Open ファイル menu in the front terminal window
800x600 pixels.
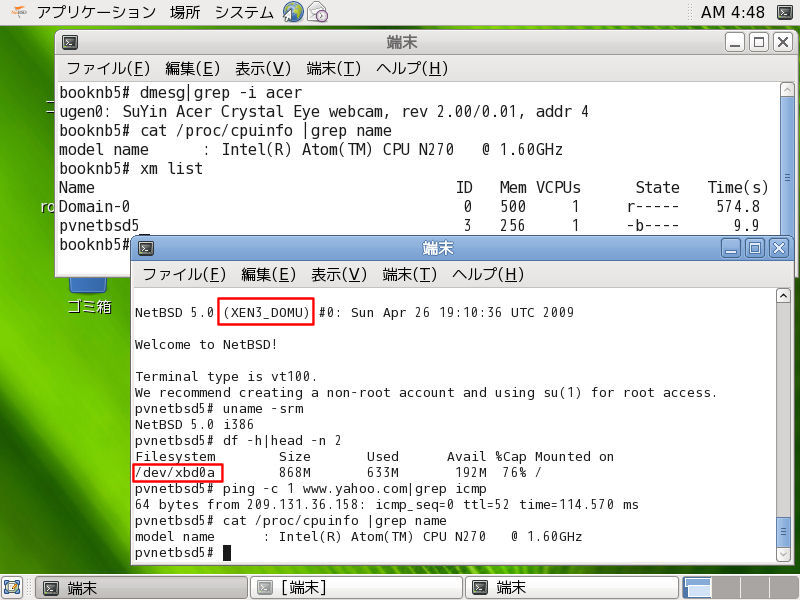point(184,274)
